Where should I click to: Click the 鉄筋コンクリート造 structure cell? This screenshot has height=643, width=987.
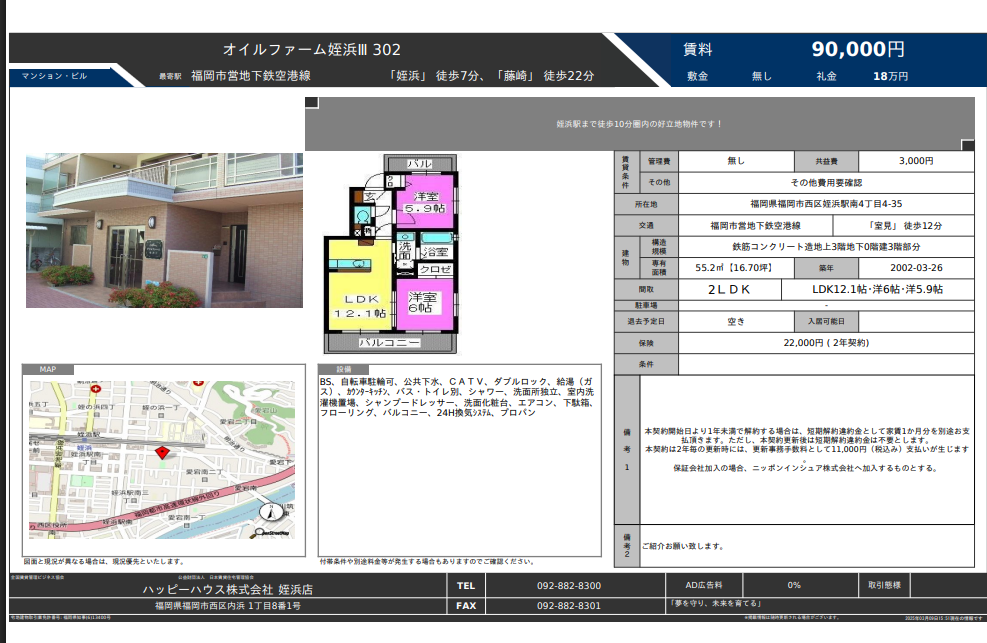pos(826,247)
